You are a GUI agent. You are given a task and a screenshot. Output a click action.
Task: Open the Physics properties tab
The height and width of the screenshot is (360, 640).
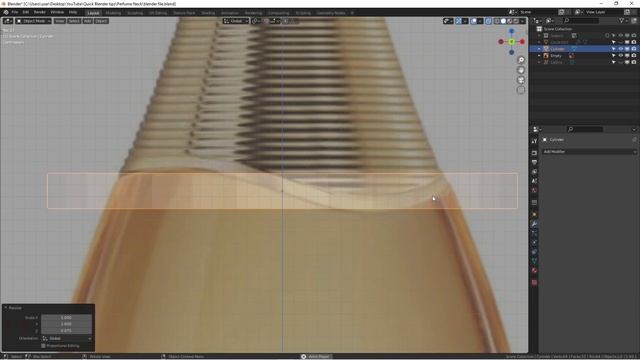(x=534, y=243)
